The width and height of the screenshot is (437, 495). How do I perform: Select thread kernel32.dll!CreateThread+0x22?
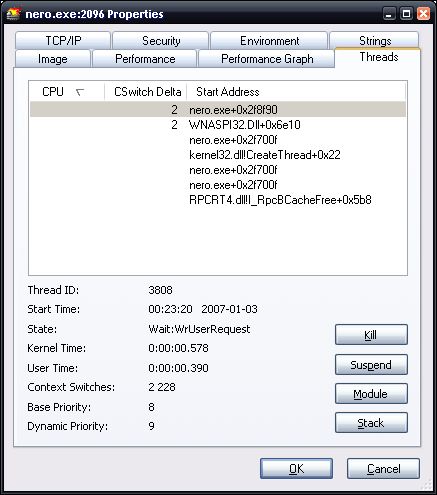(x=218, y=155)
